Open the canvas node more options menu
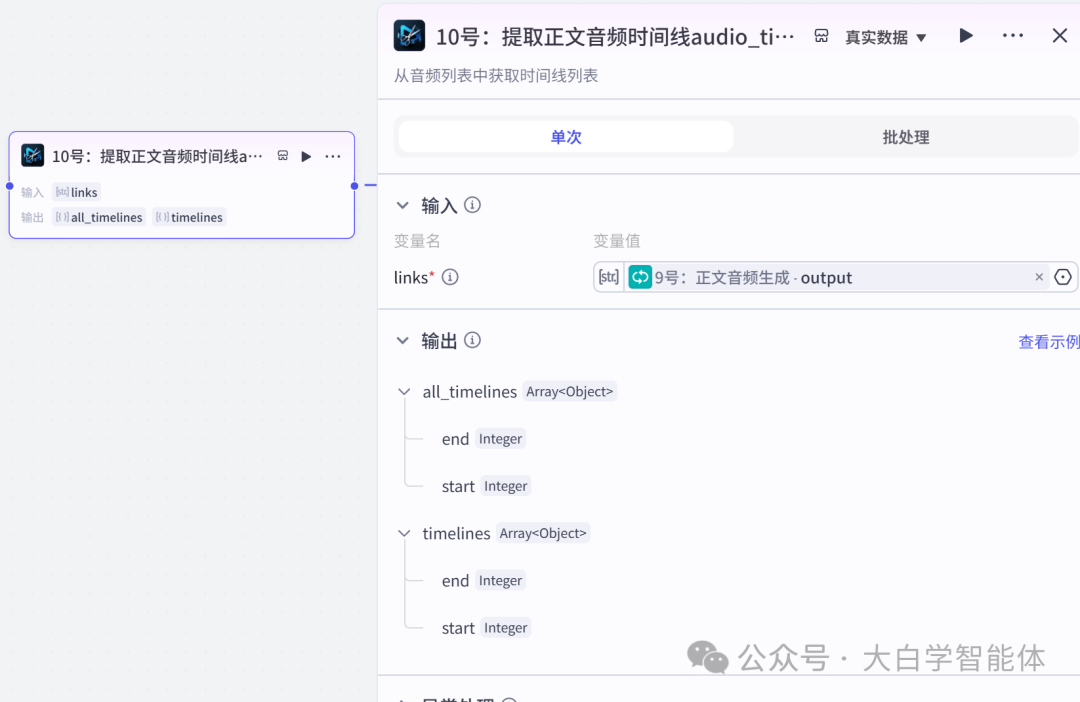This screenshot has width=1080, height=702. pos(333,156)
